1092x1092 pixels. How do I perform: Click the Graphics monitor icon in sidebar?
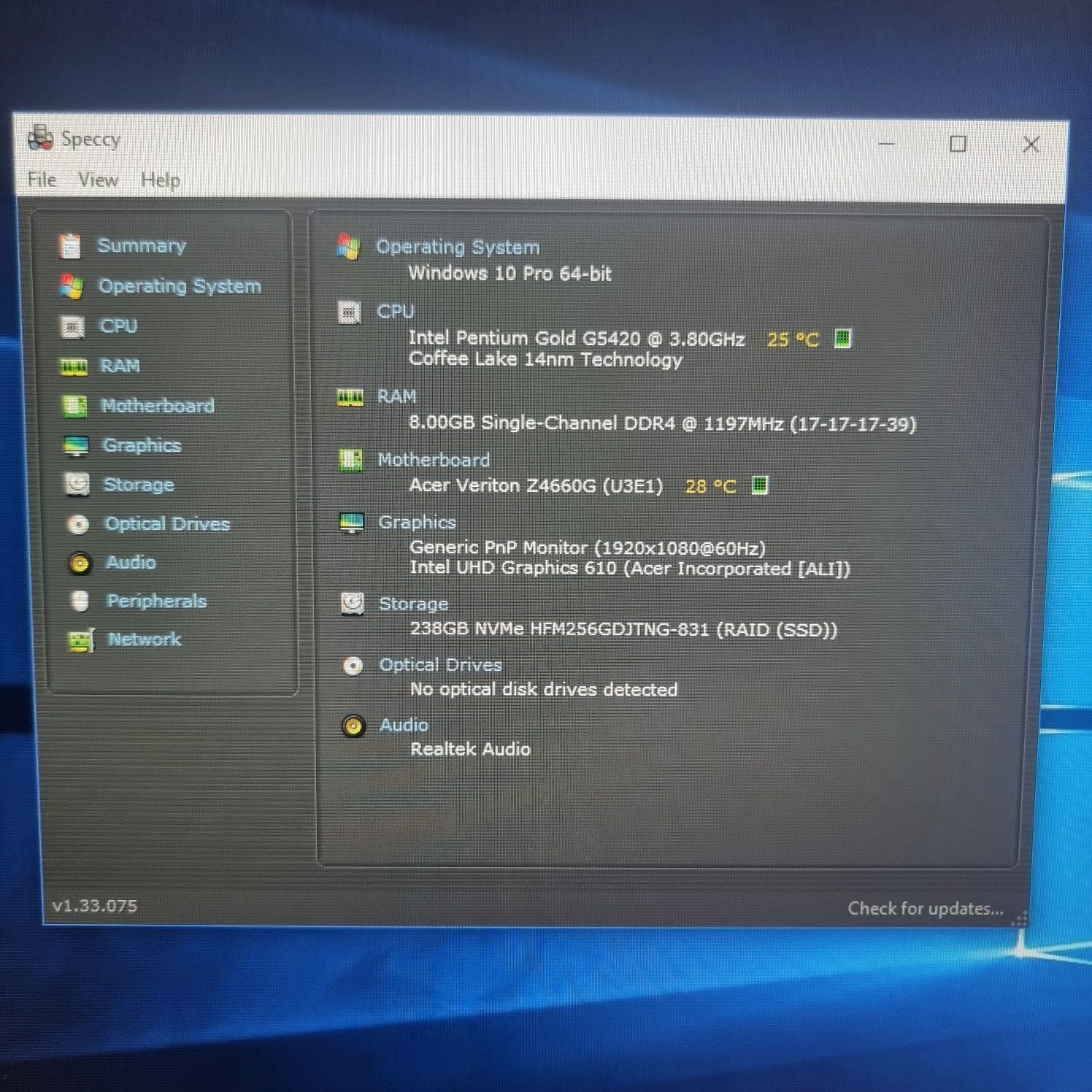pyautogui.click(x=76, y=446)
